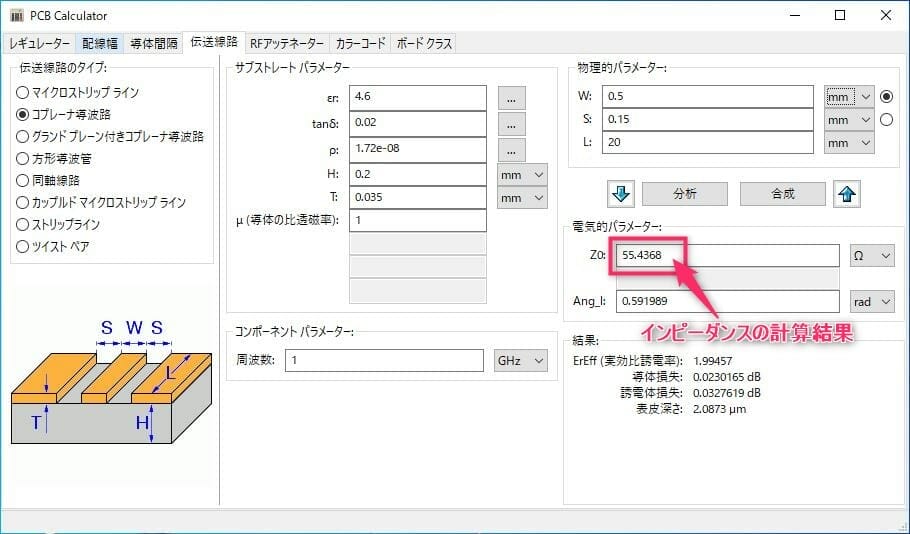The width and height of the screenshot is (910, 534).
Task: Switch to the ボード クラス tab
Action: (x=424, y=44)
